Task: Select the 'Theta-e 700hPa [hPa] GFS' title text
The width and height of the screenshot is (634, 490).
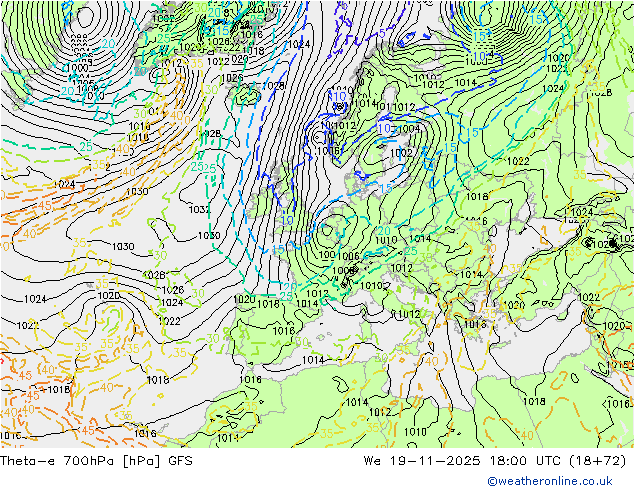Action: pos(96,461)
